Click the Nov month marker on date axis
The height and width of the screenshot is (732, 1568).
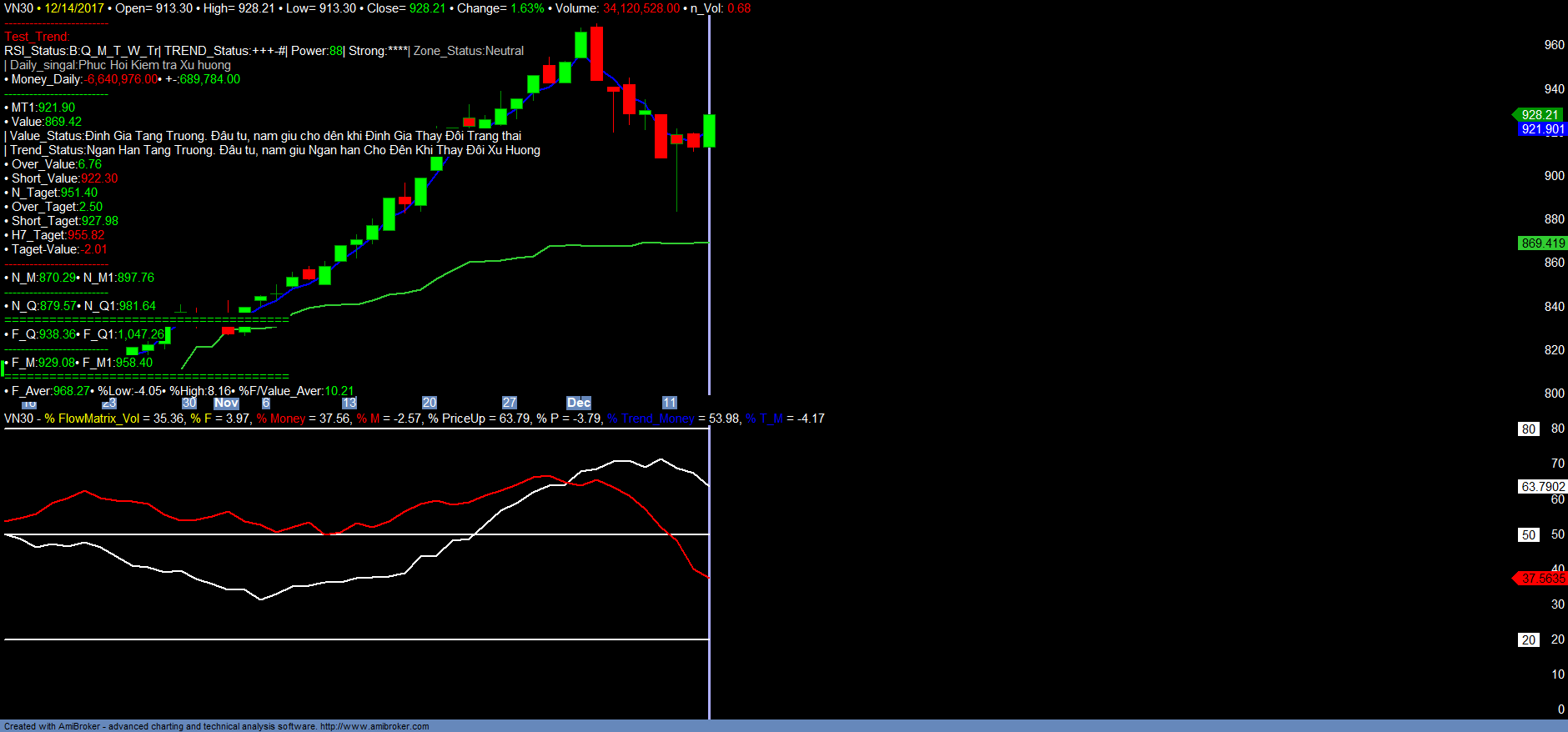[226, 403]
